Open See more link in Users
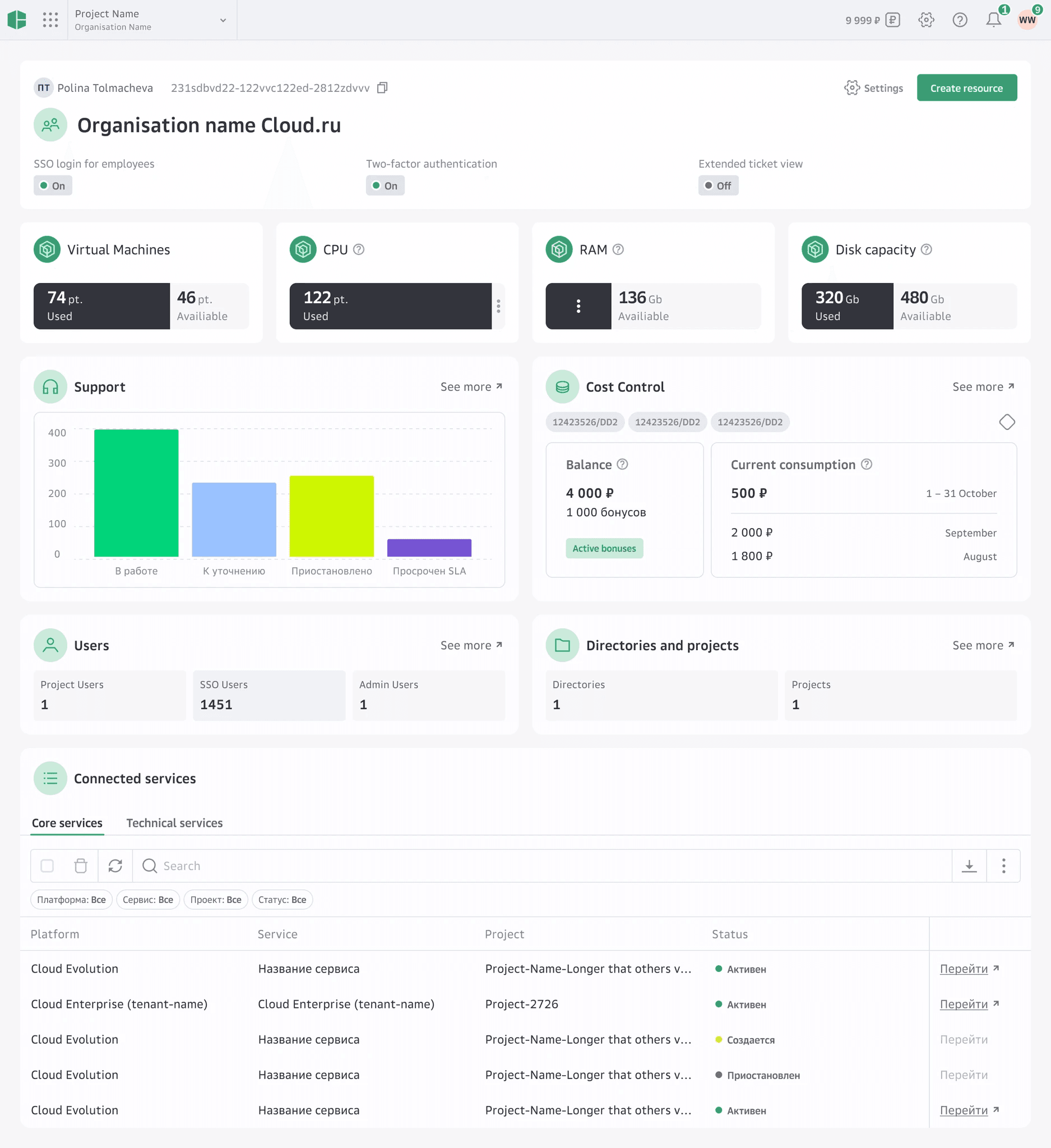 (471, 645)
